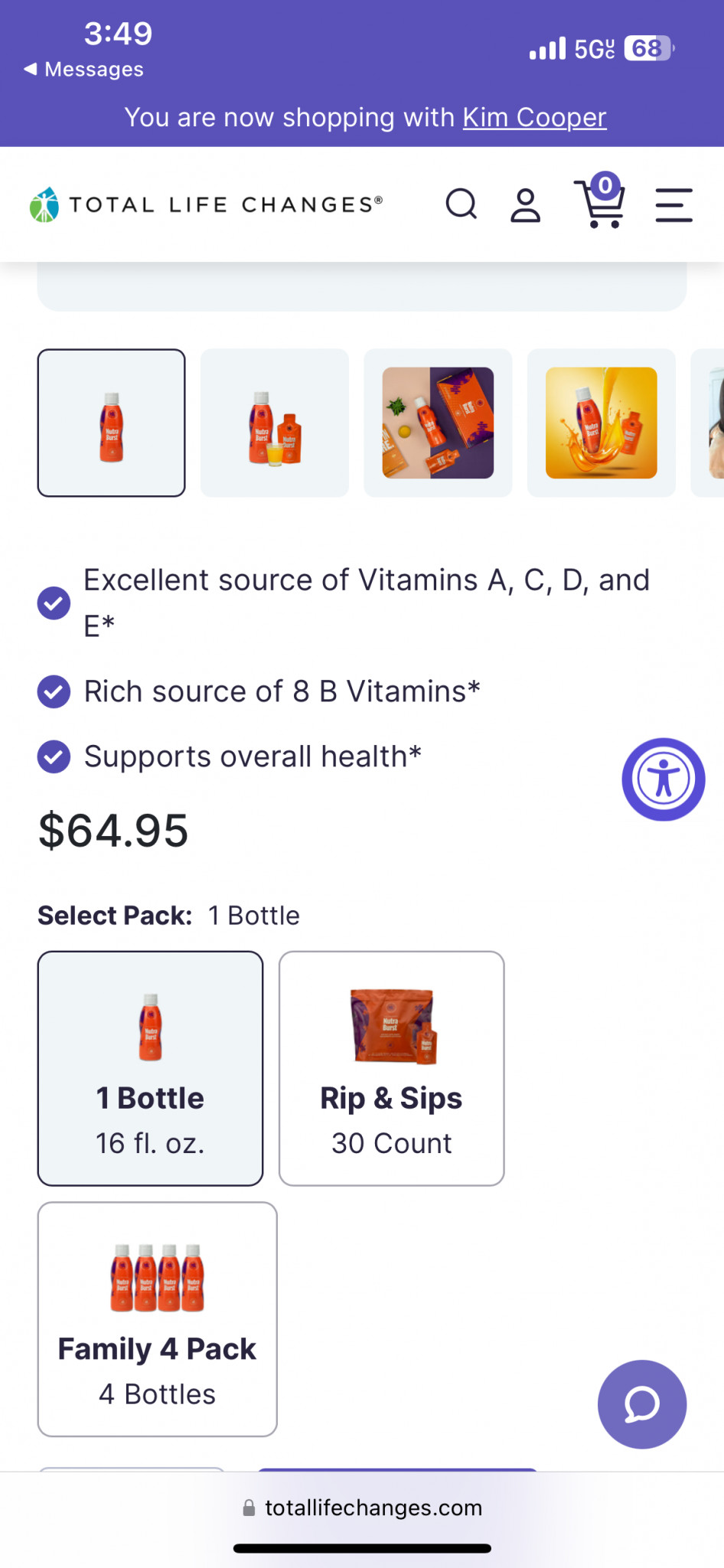Show the single bottle product thumbnail

pos(112,423)
